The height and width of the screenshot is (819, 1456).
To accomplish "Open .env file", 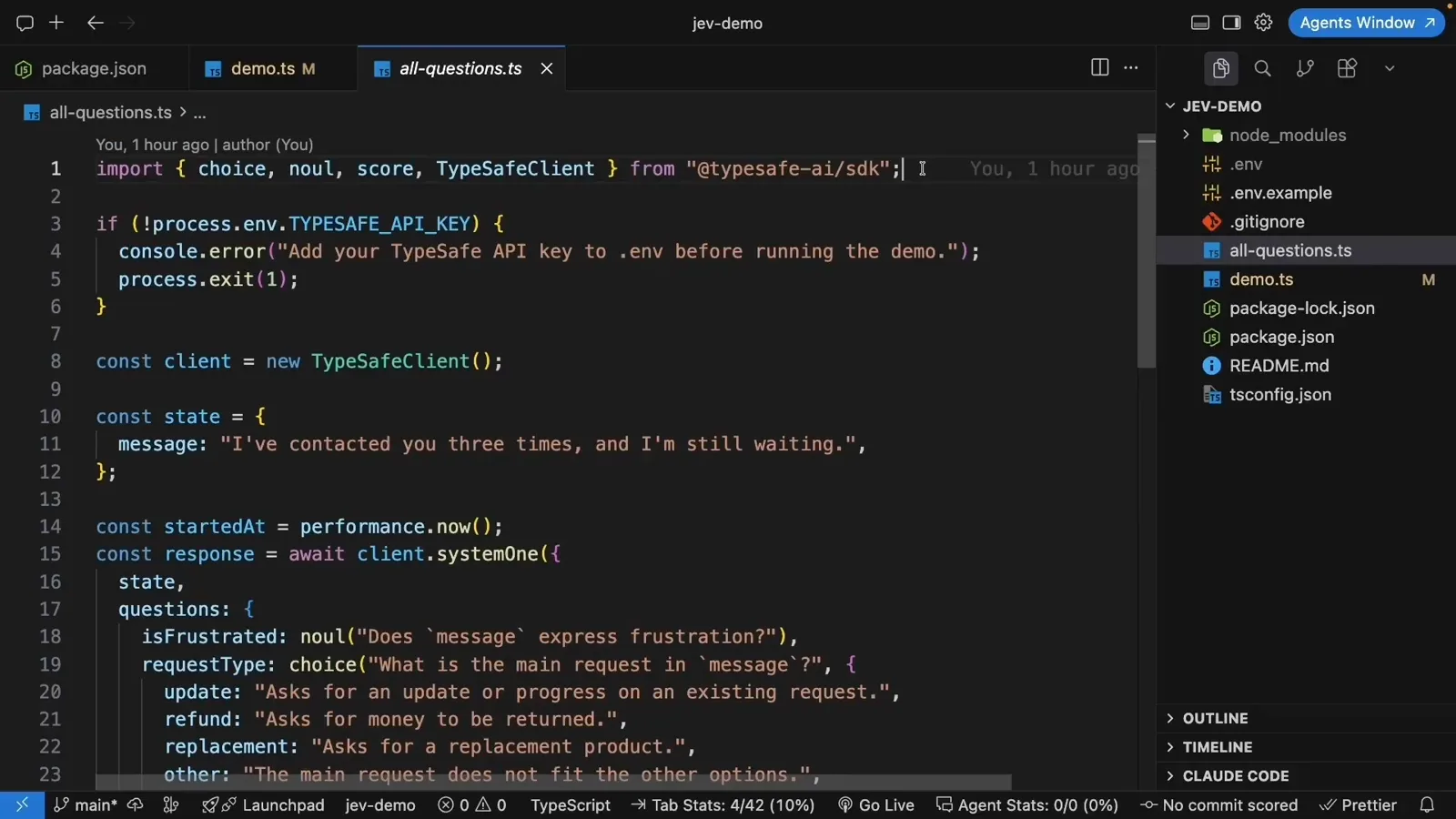I will tap(1307, 164).
